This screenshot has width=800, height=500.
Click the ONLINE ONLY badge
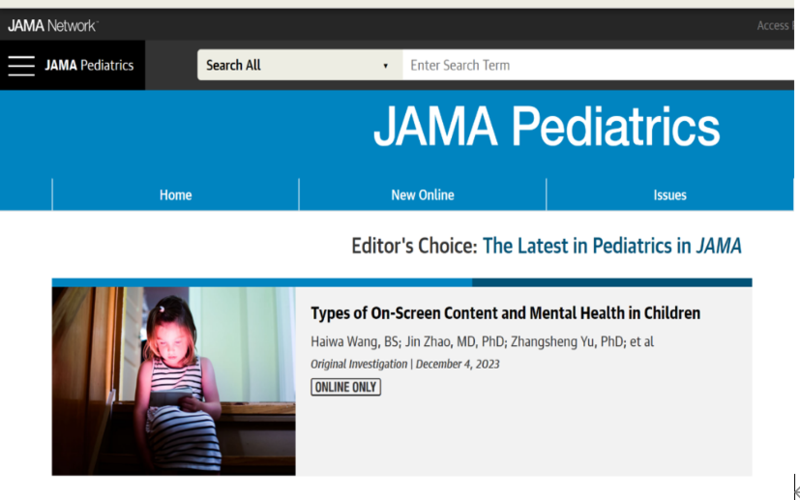point(346,387)
